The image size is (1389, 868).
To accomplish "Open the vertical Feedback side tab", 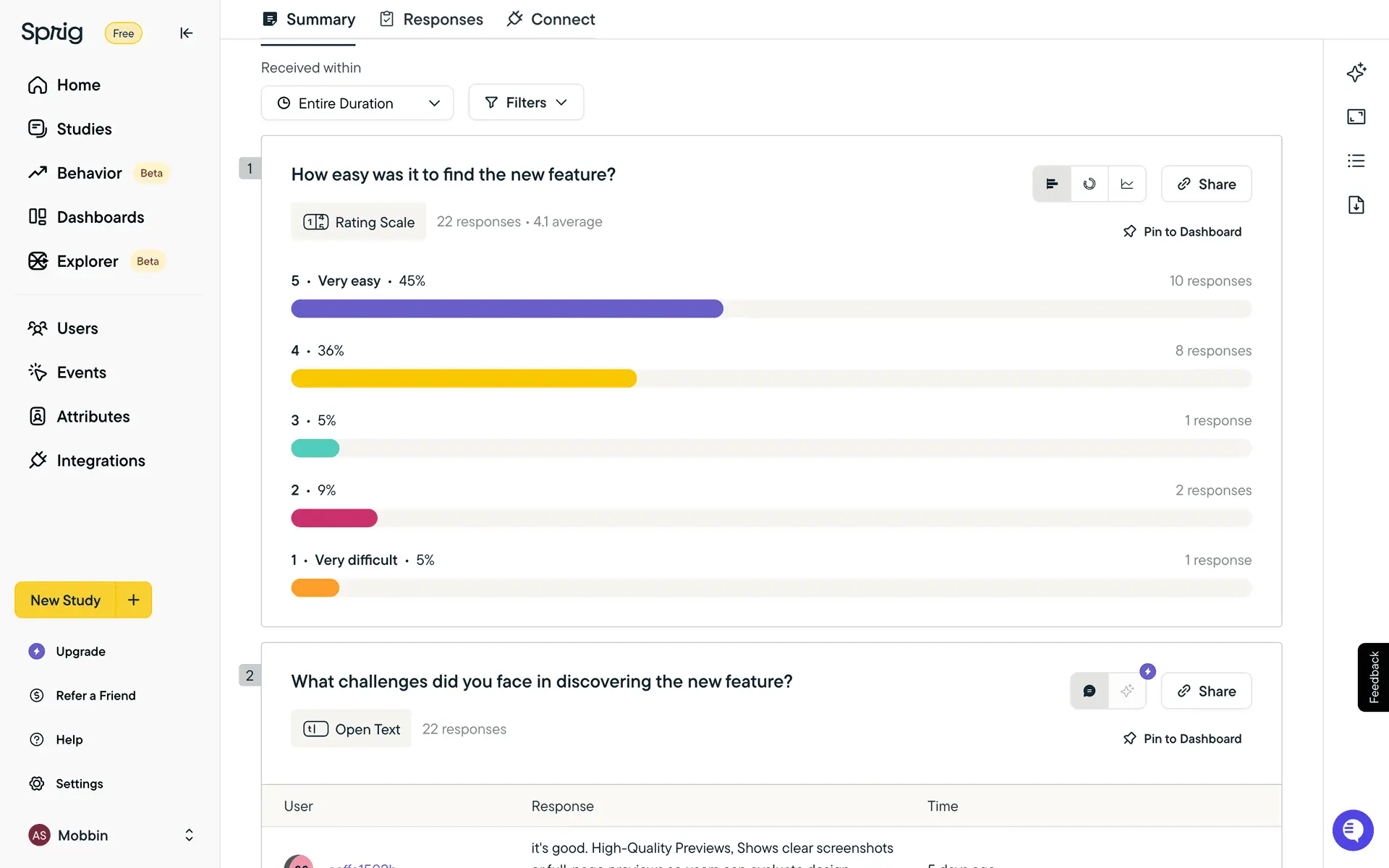I will 1373,677.
